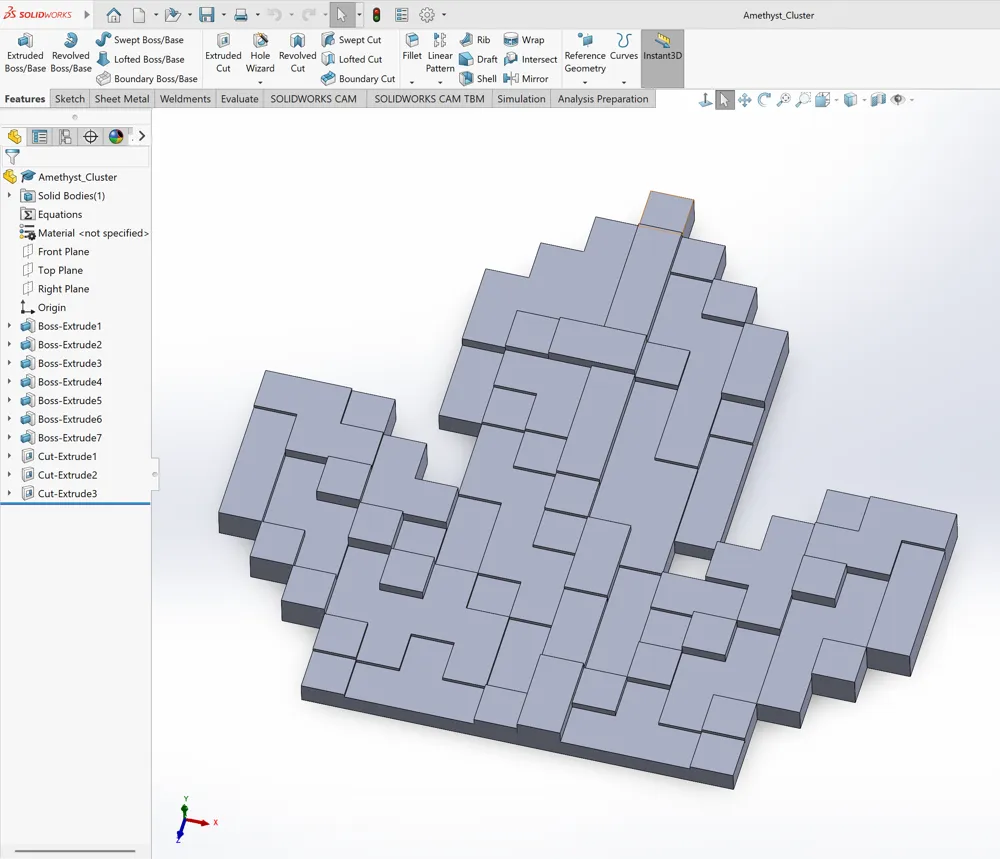Open the Display Style dropdown

(853, 99)
